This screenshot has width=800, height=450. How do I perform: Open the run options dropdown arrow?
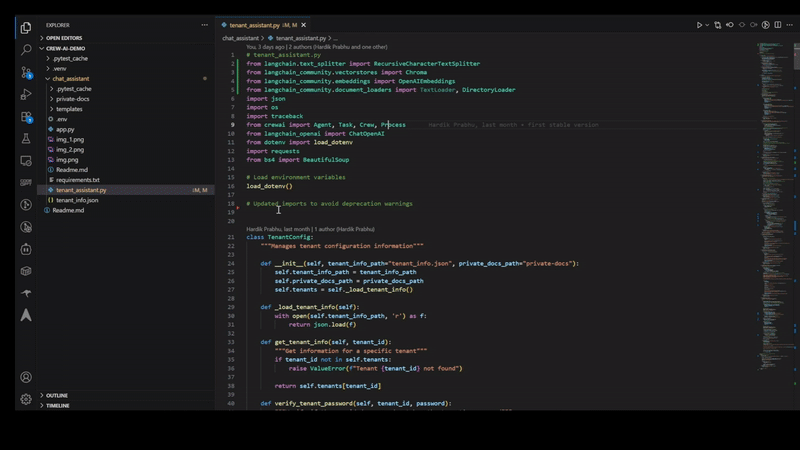[x=707, y=25]
